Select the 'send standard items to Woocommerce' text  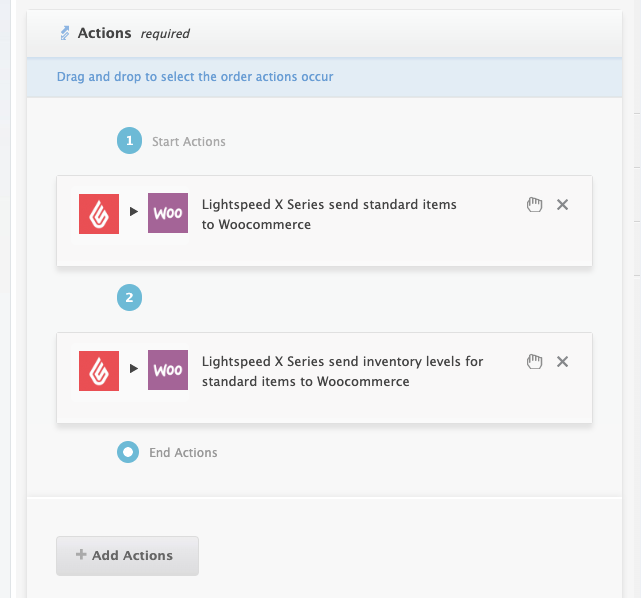pyautogui.click(x=329, y=214)
